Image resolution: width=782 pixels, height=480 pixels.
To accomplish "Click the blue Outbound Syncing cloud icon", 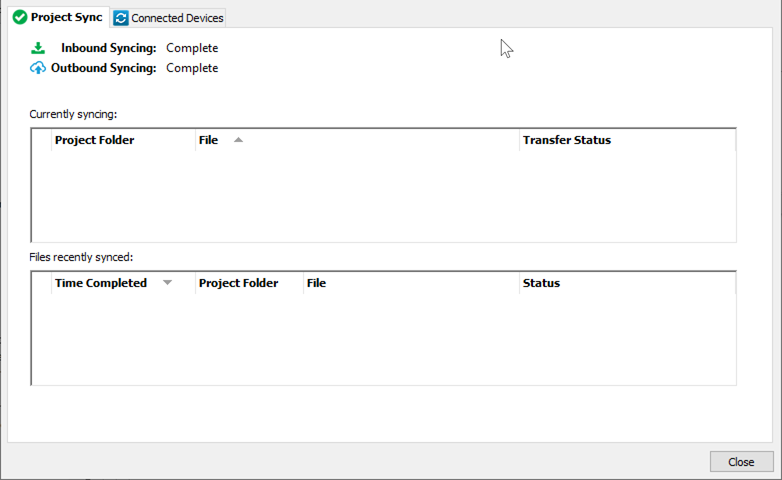I will point(38,68).
